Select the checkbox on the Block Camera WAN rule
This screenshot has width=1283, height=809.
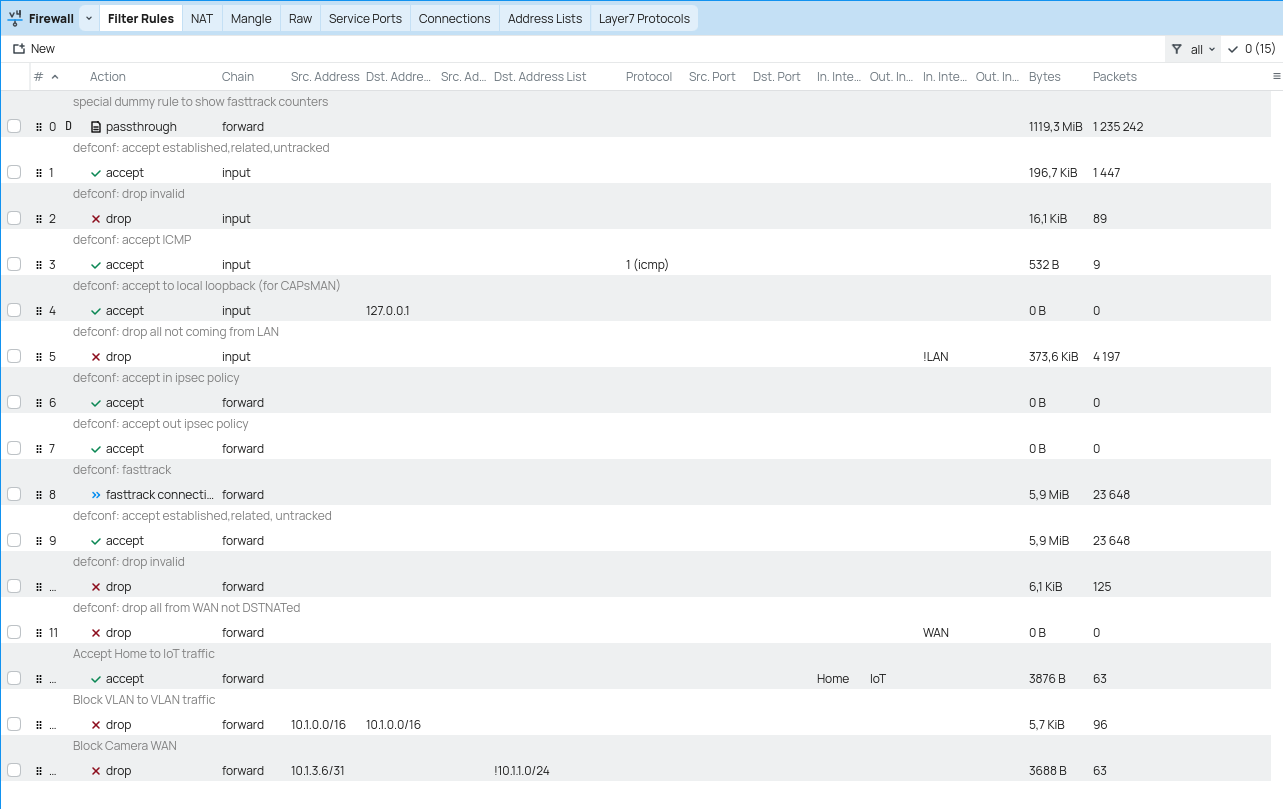tap(14, 769)
